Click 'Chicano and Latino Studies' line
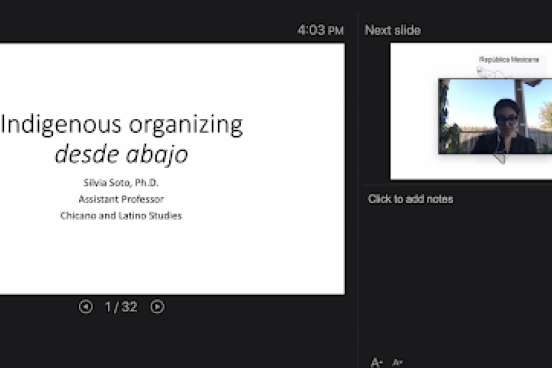Screen dimensions: 552x368 121,216
